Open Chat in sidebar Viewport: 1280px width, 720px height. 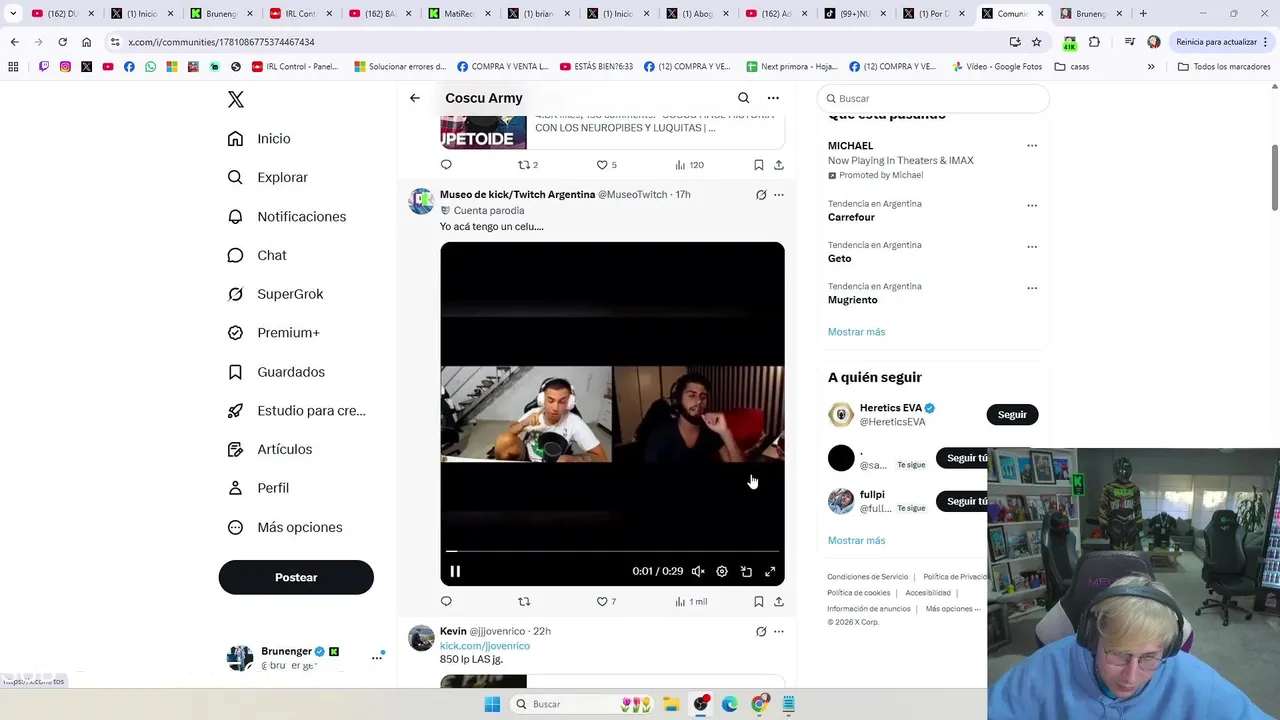(x=257, y=255)
